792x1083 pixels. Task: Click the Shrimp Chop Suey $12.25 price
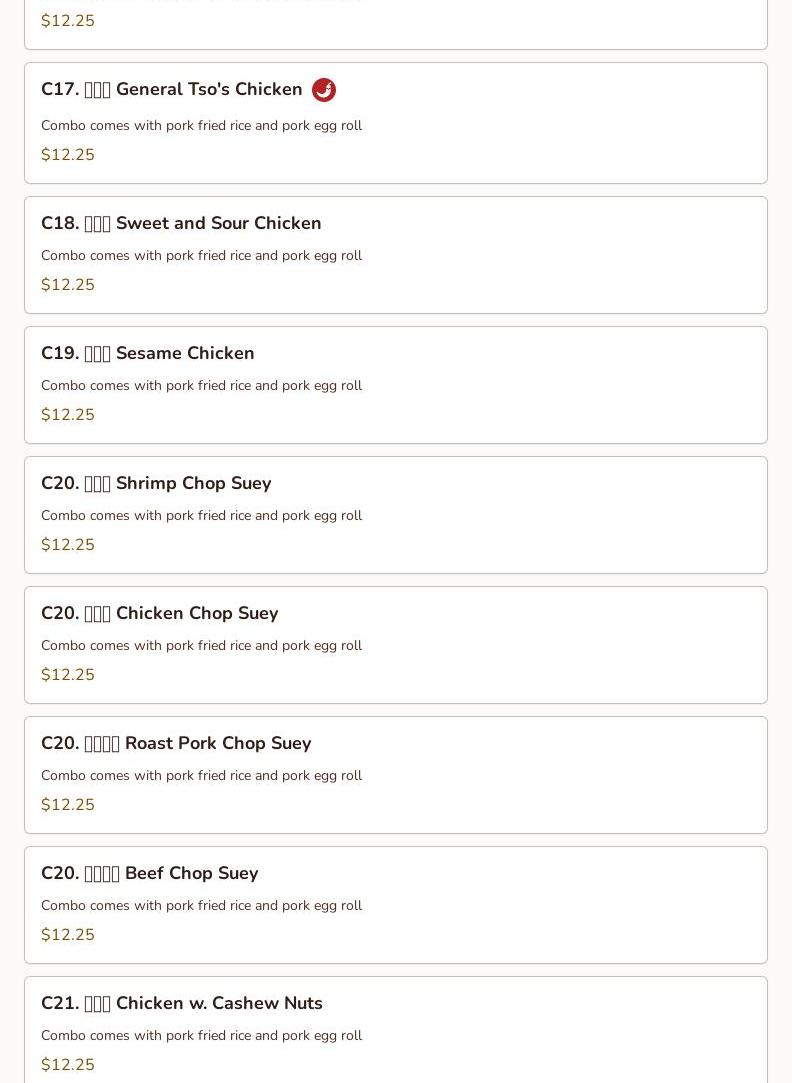[x=68, y=545]
